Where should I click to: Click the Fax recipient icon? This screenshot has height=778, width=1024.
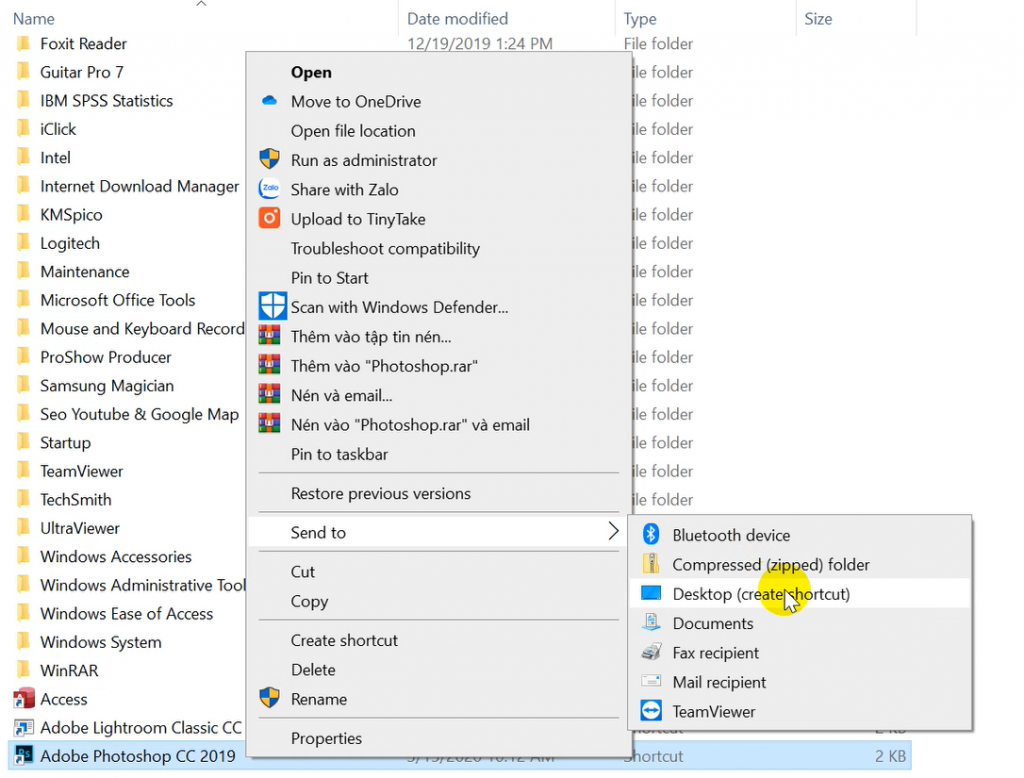(x=651, y=653)
